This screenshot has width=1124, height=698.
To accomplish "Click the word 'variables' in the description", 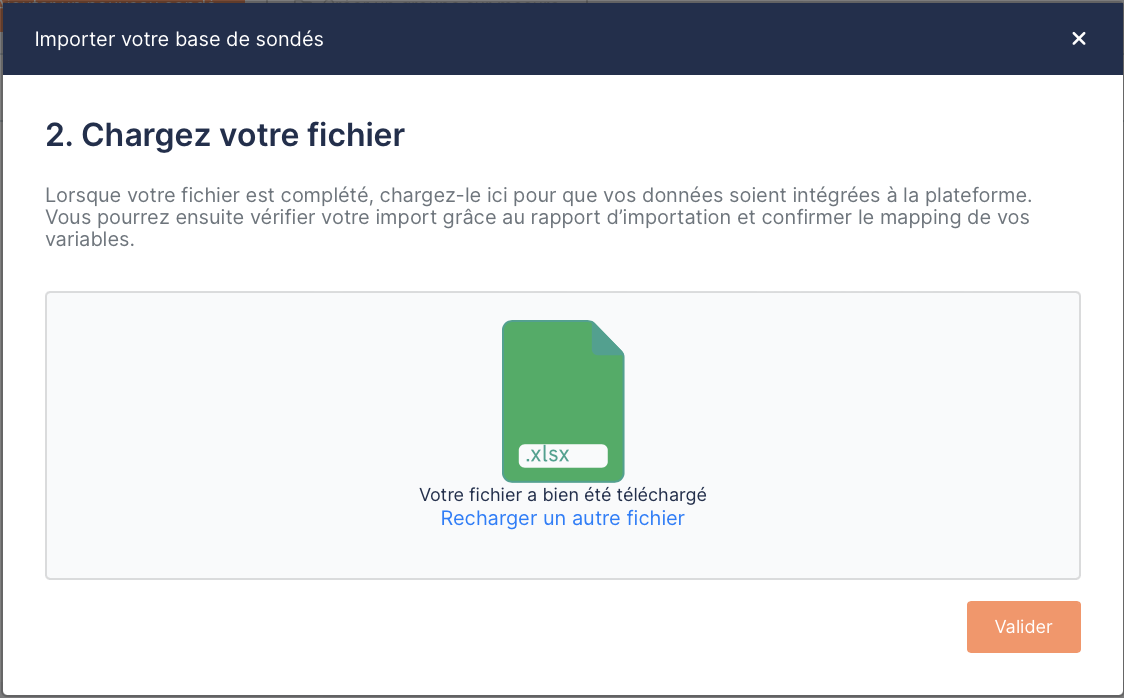I will pos(89,240).
